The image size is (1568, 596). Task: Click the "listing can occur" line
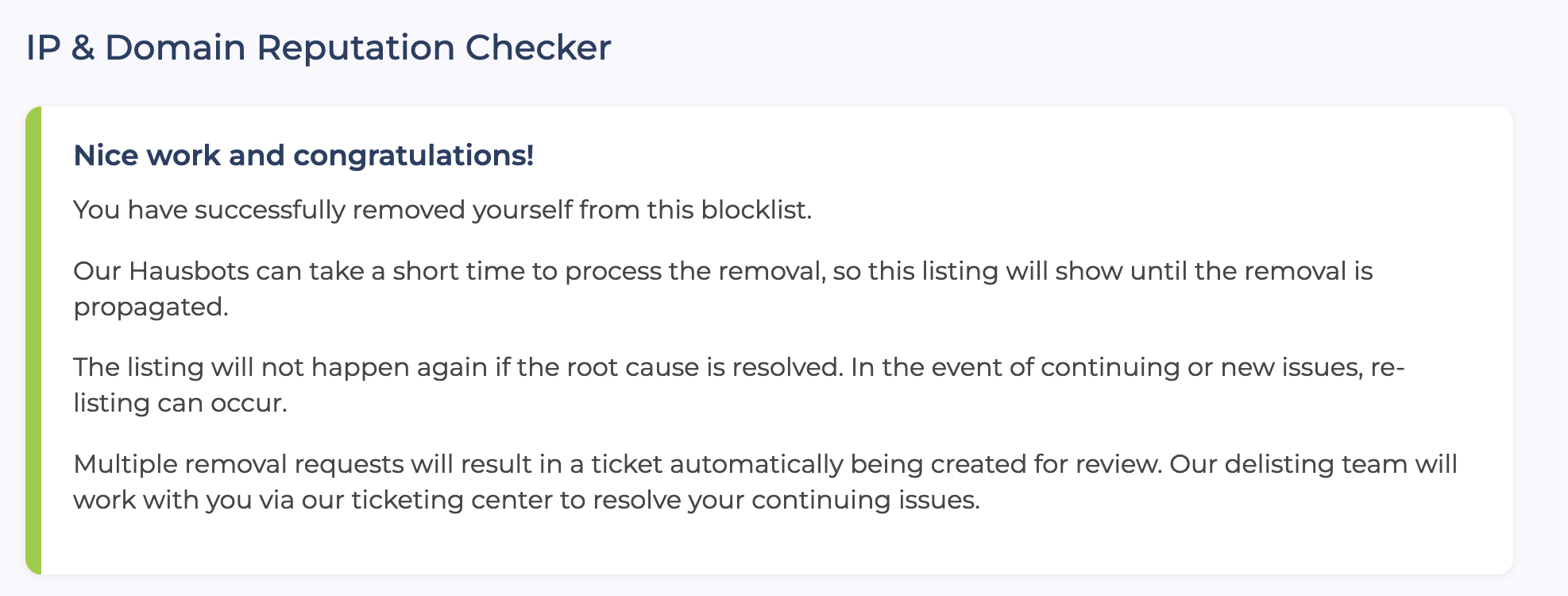pos(180,404)
